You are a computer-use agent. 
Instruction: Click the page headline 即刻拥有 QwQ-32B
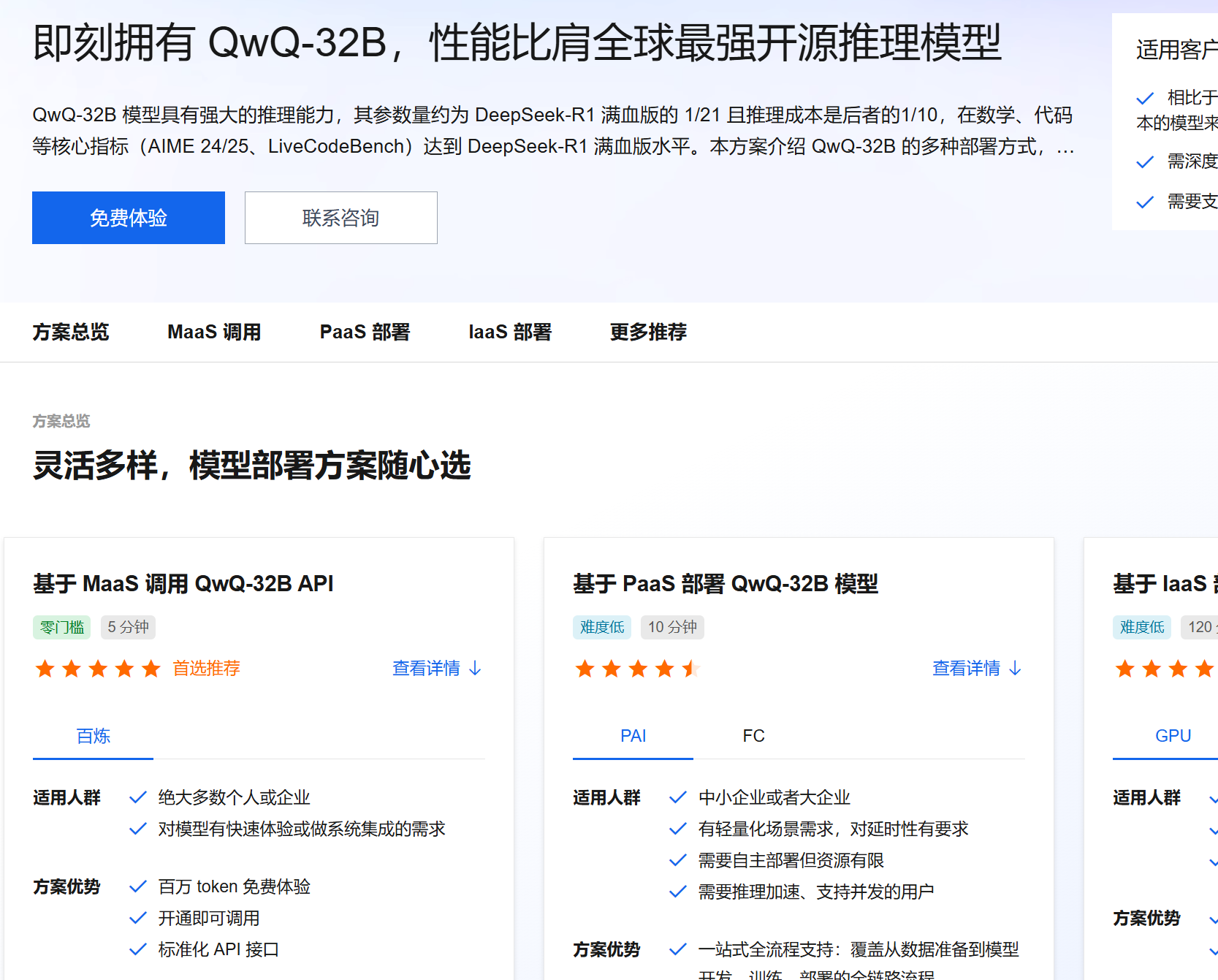(x=517, y=42)
